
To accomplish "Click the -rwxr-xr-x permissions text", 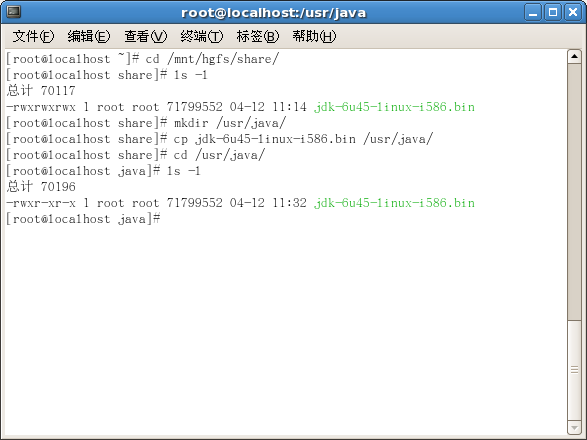I will [x=41, y=203].
